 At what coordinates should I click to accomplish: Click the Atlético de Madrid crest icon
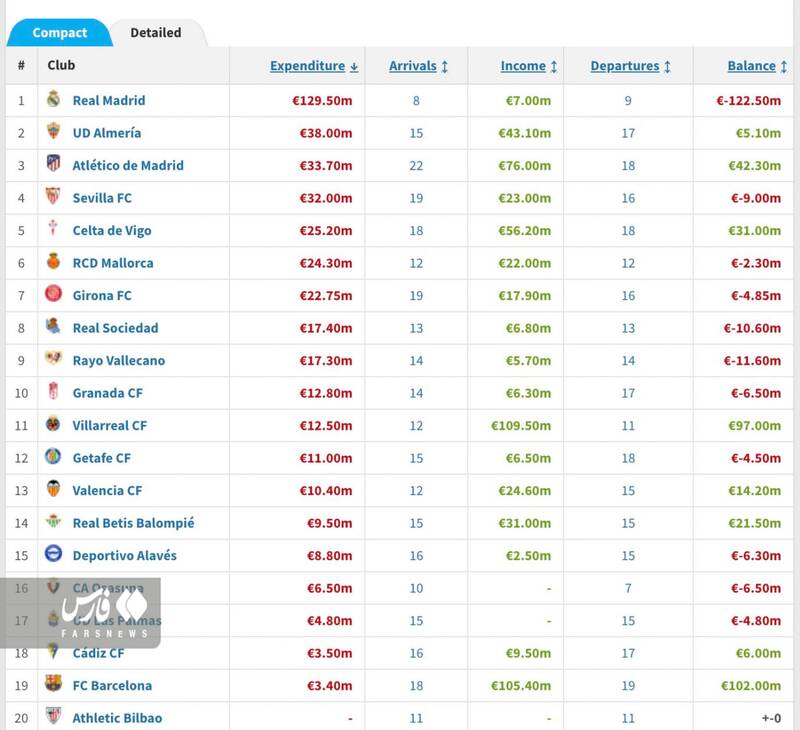pyautogui.click(x=53, y=164)
